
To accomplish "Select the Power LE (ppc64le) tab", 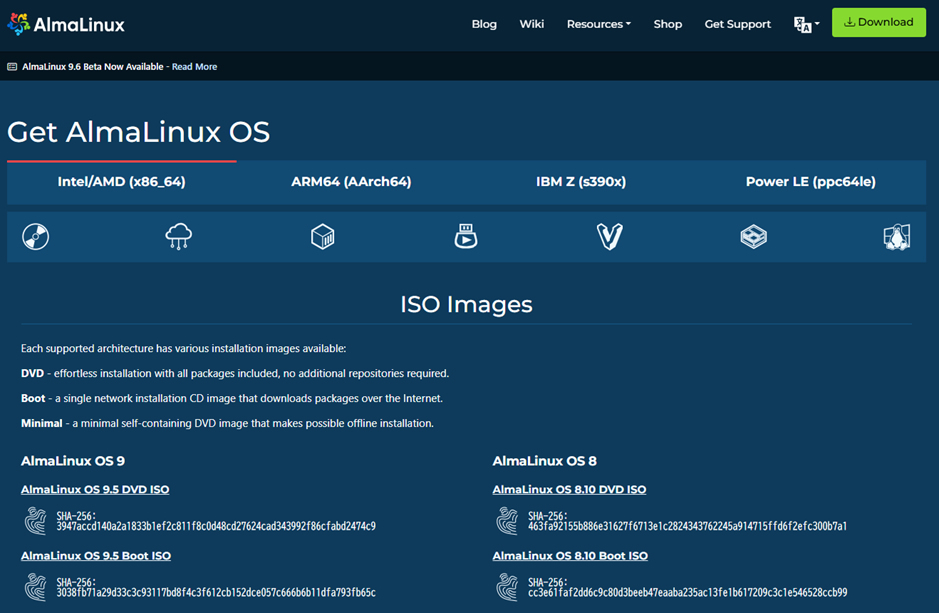I will click(x=810, y=182).
